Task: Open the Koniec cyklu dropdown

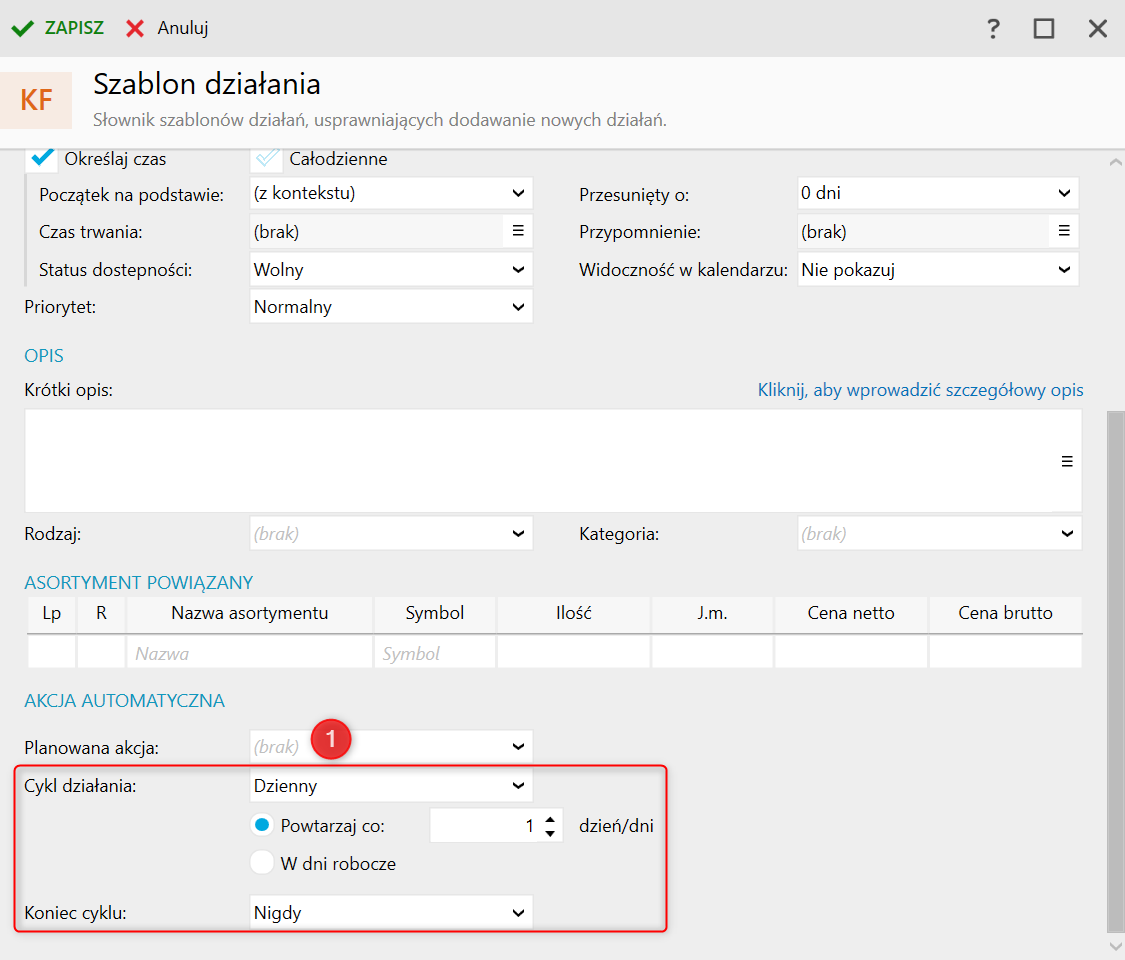Action: [518, 912]
